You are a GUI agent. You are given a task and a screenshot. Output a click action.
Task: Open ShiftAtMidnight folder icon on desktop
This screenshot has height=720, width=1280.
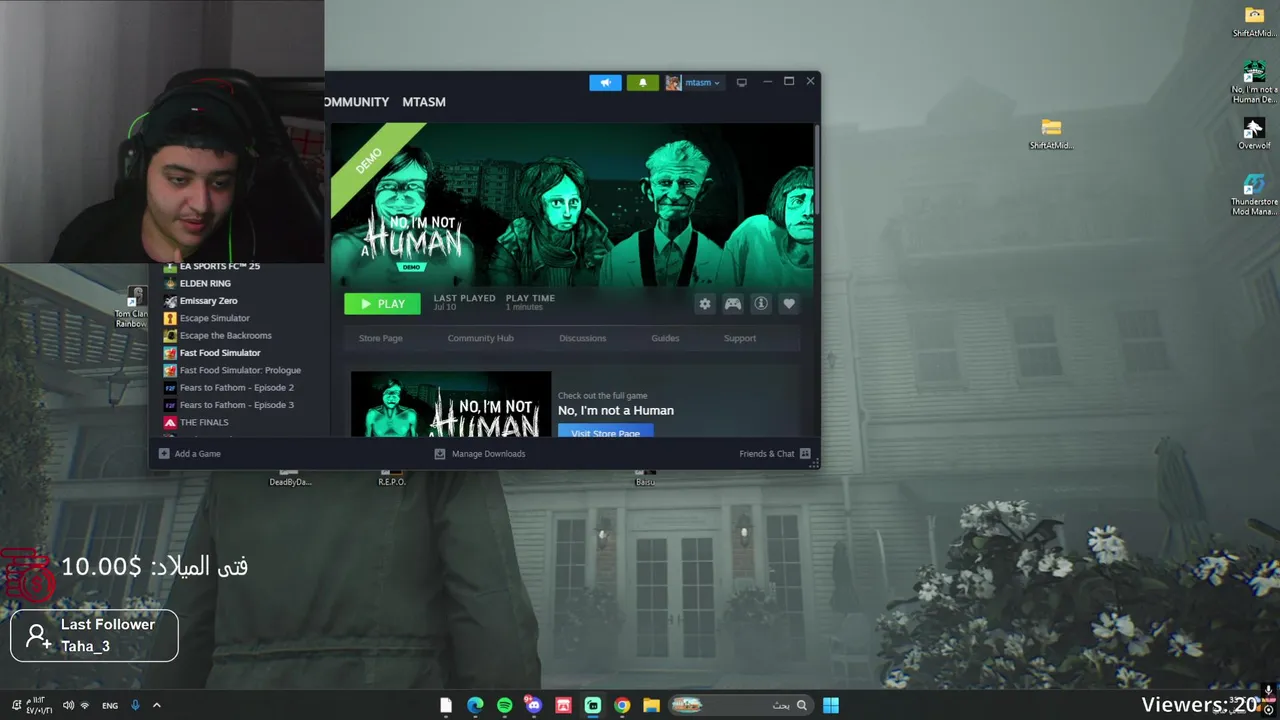click(x=1051, y=134)
